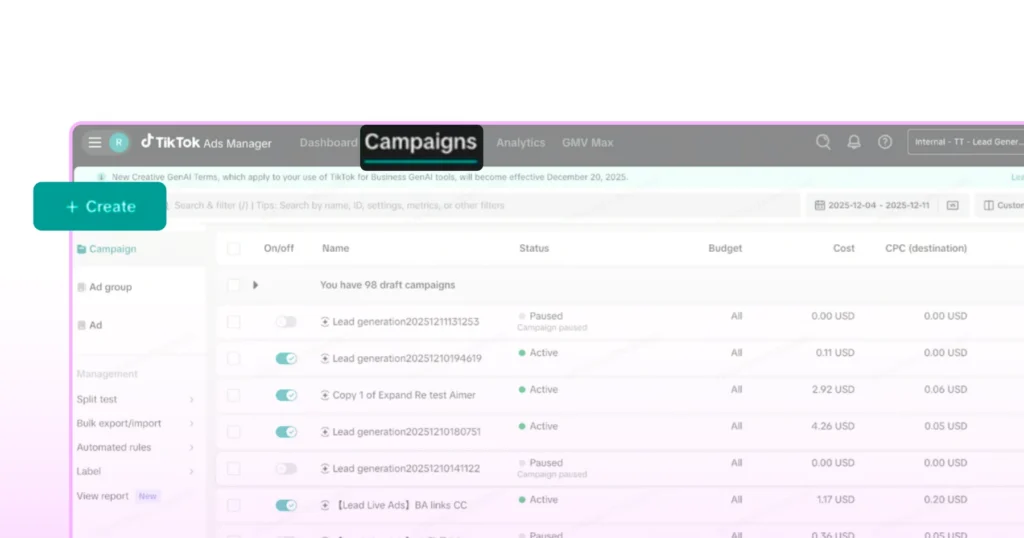The image size is (1024, 538).
Task: Check the box for Lead generation20251211131253 row
Action: (233, 321)
